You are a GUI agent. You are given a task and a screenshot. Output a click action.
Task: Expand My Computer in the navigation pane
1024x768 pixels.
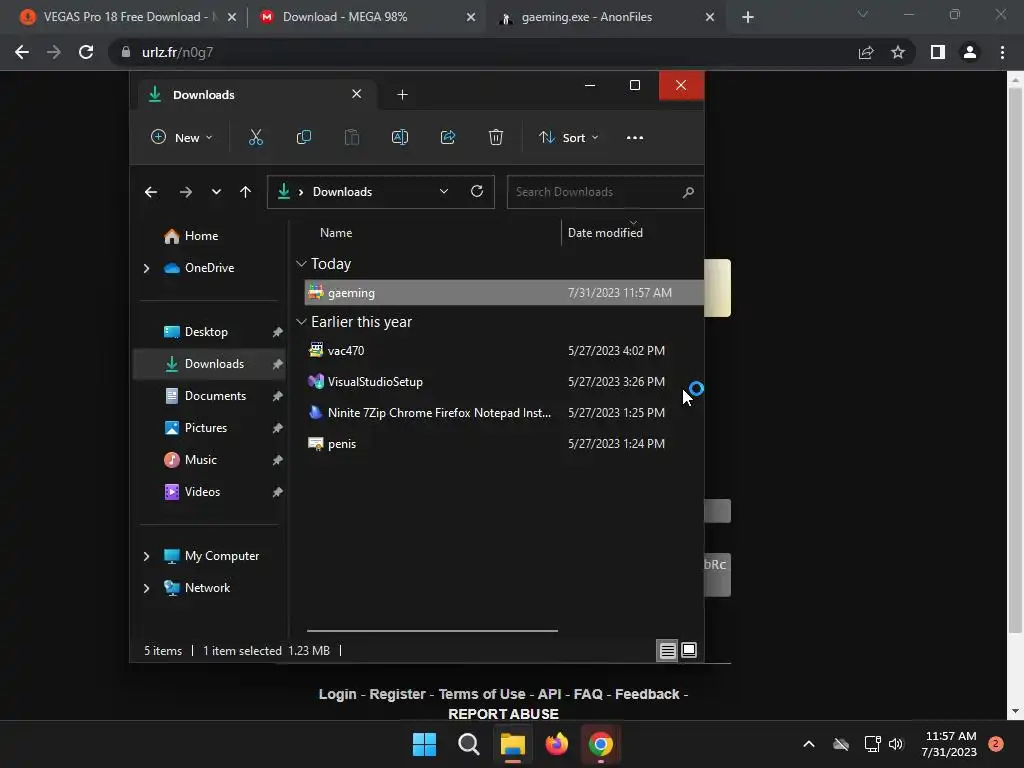pos(146,556)
